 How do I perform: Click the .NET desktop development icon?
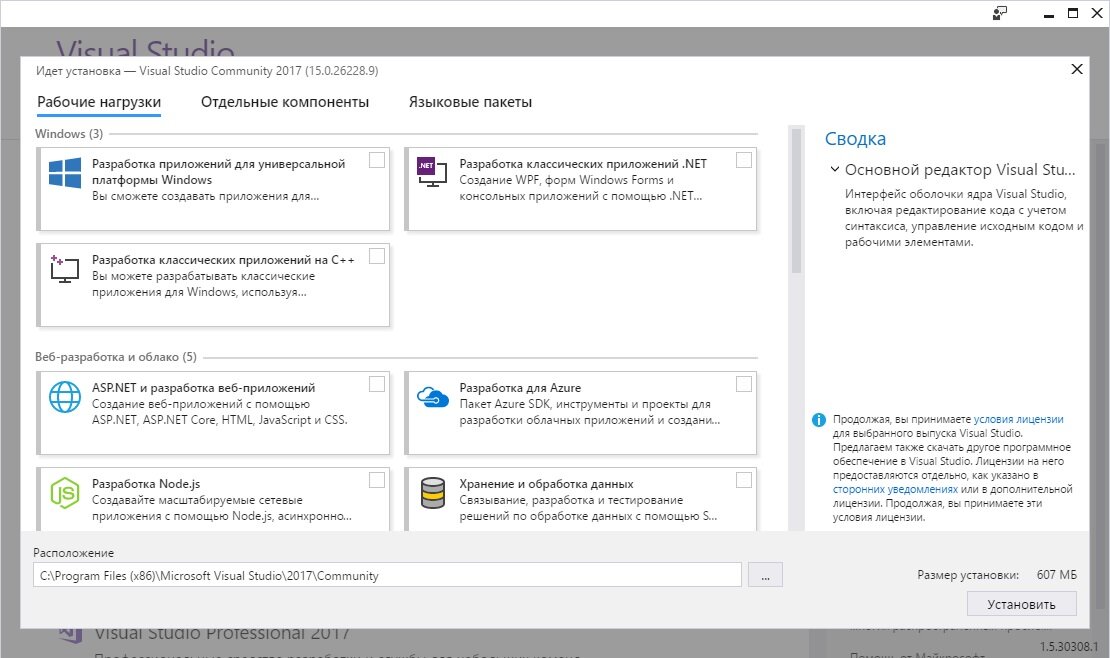click(432, 172)
